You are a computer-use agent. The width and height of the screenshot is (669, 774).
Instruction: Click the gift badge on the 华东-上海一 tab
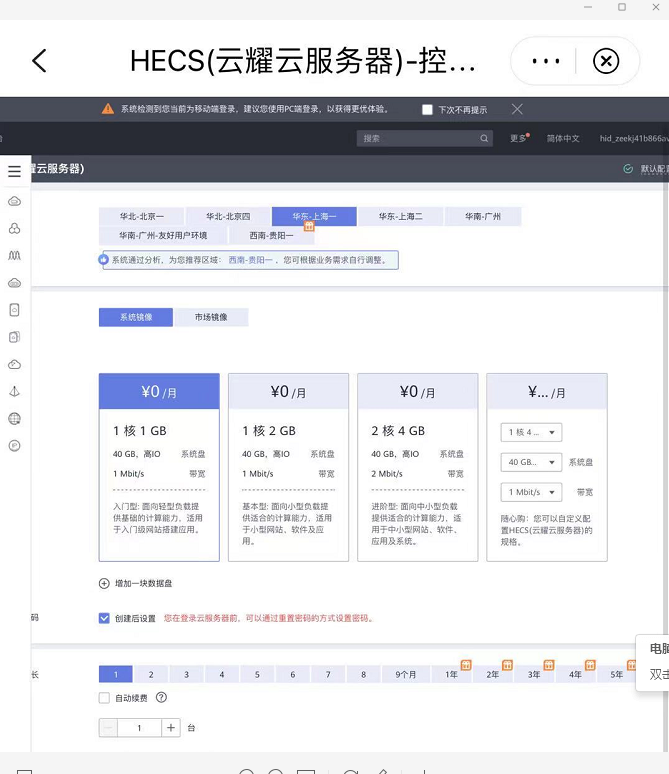pyautogui.click(x=309, y=226)
